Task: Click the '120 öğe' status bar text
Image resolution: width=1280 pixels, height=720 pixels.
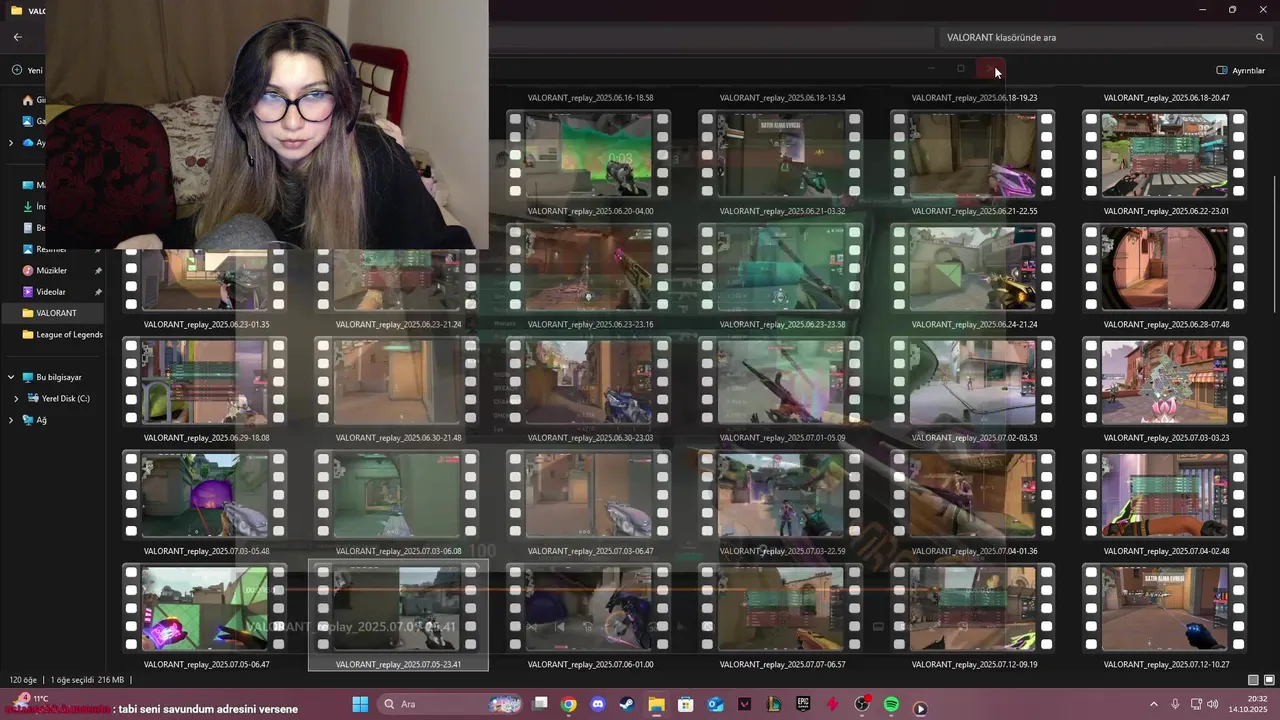Action: (x=23, y=680)
